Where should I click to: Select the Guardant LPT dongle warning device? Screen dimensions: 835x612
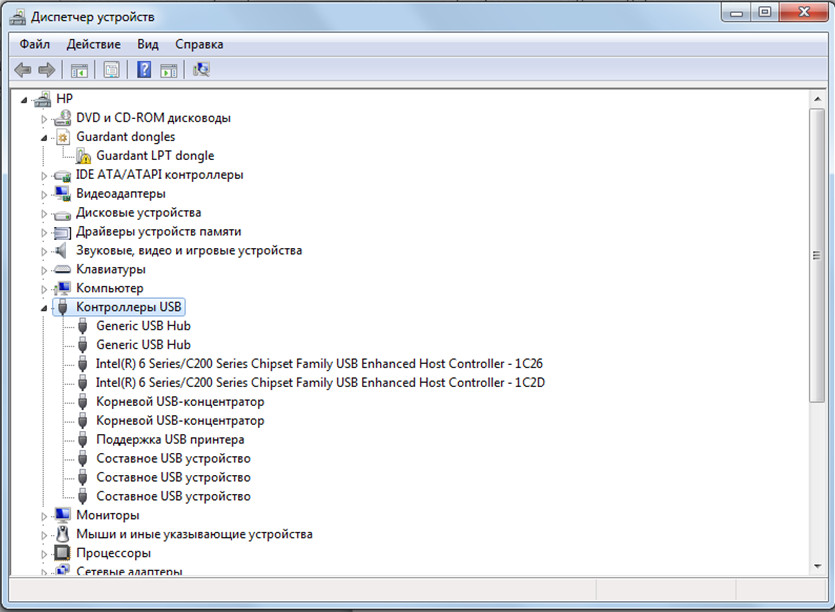[x=154, y=156]
